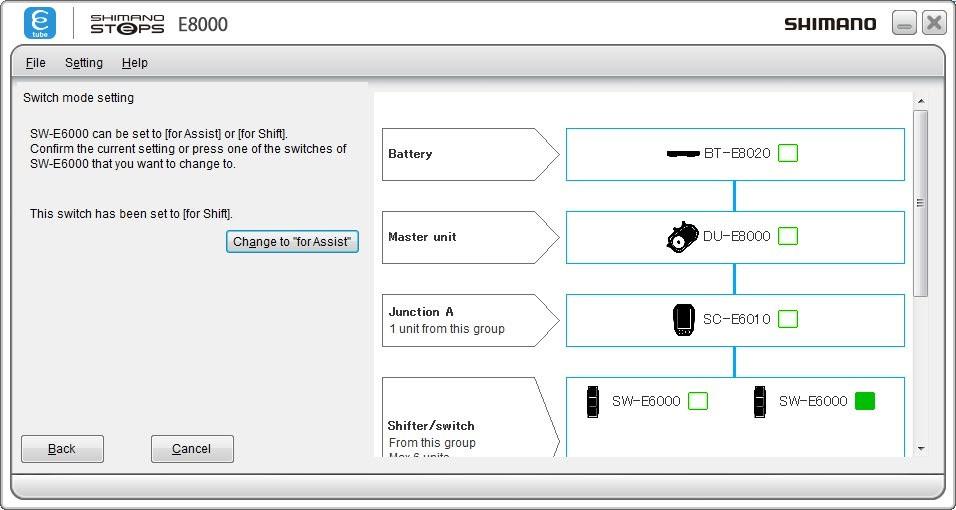Image resolution: width=956 pixels, height=510 pixels.
Task: Click "This switch has been set" message
Action: [132, 214]
